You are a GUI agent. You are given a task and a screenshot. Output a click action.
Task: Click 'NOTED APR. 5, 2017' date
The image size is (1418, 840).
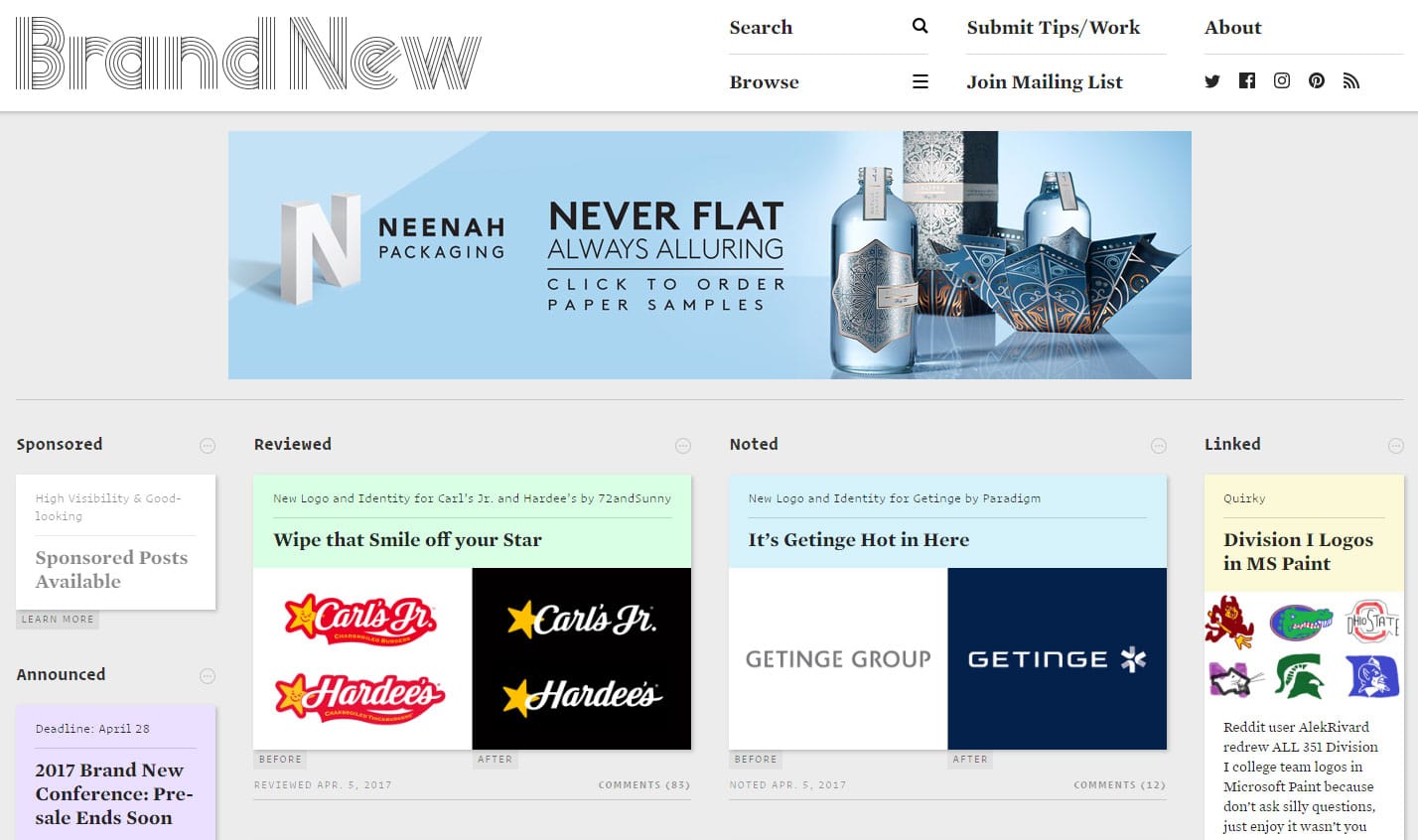[x=787, y=785]
